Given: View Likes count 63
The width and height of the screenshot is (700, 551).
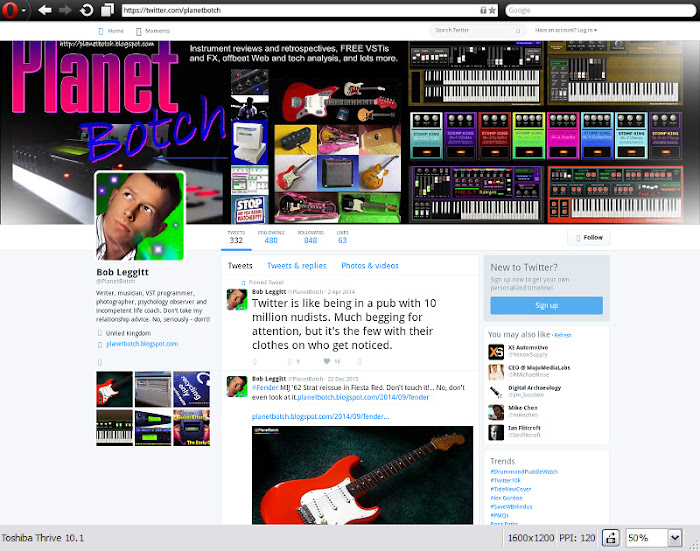Looking at the screenshot, I should pos(342,237).
